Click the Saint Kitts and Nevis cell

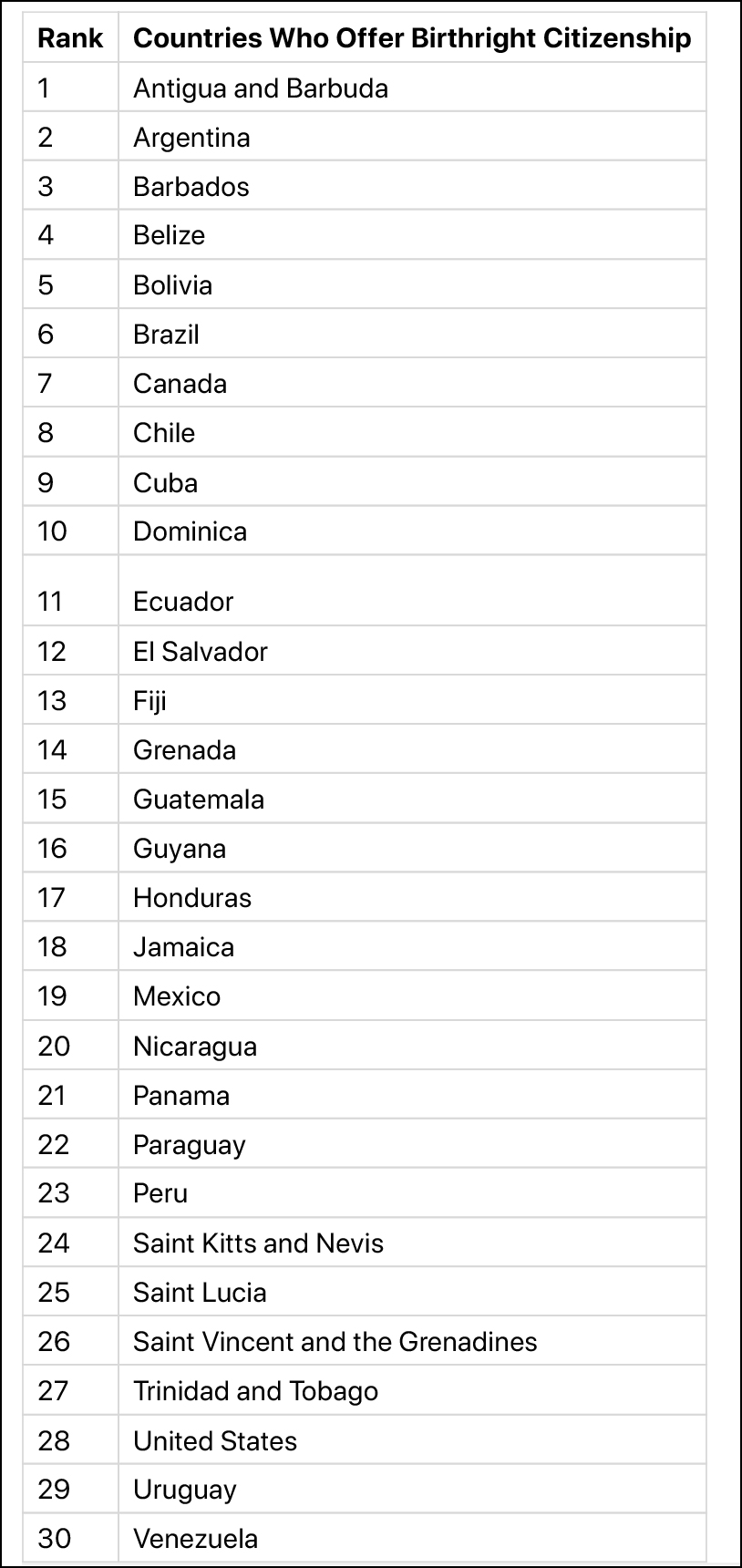coord(412,1243)
